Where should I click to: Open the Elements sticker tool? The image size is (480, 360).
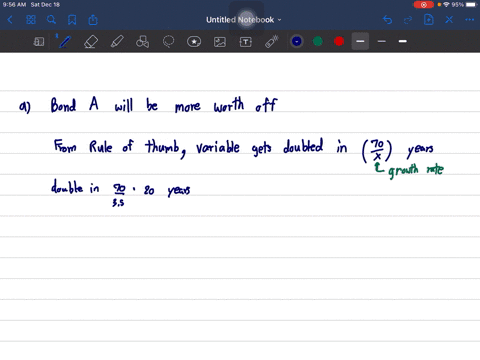click(194, 42)
